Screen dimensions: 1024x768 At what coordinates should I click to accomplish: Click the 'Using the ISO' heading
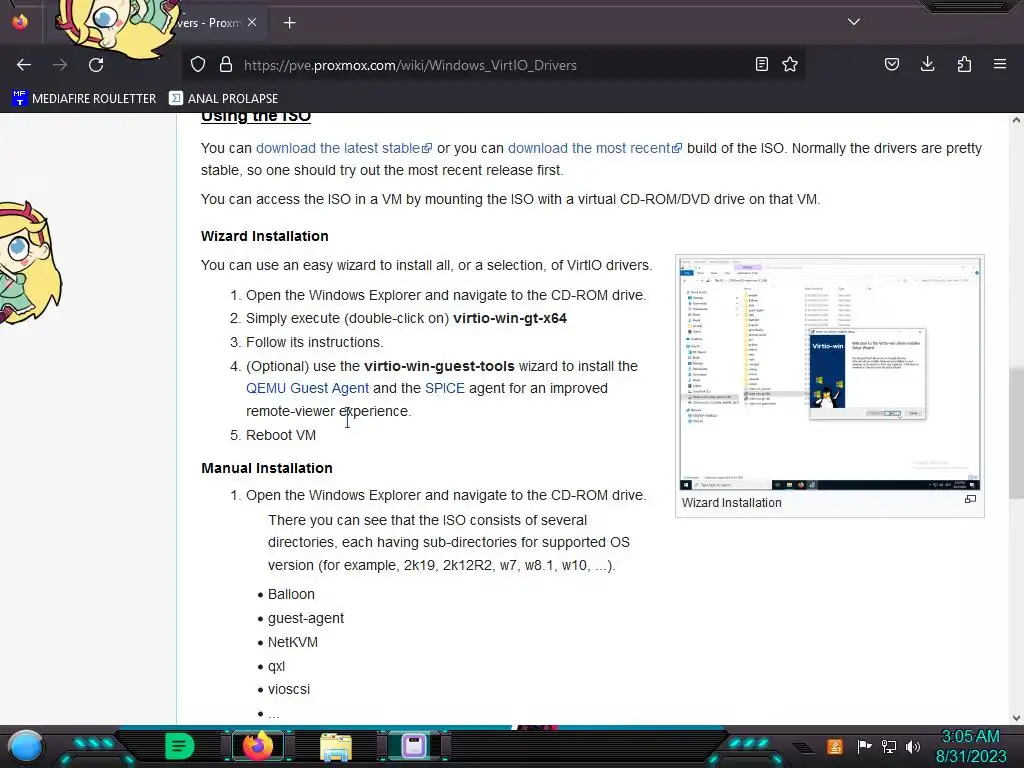255,117
